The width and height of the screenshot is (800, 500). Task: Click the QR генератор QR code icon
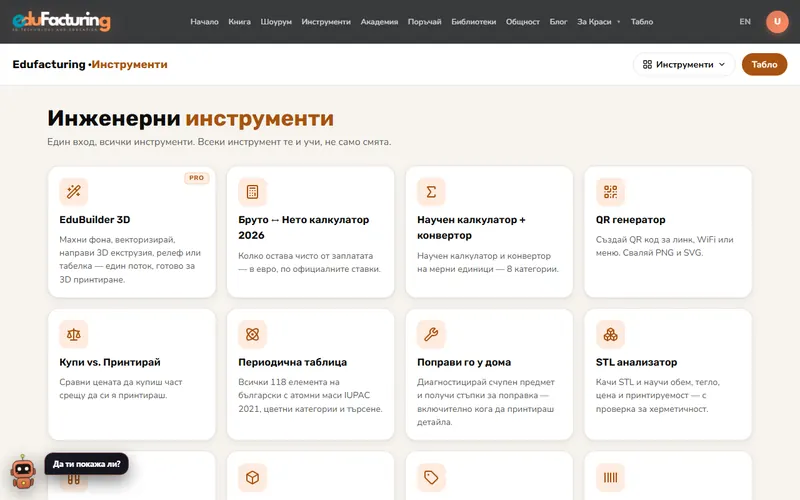point(610,192)
